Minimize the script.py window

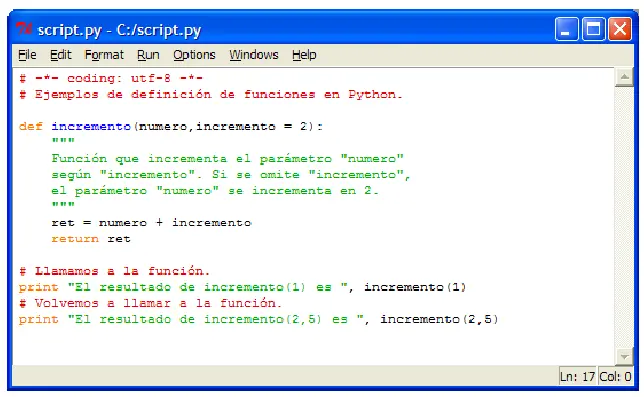[566, 29]
